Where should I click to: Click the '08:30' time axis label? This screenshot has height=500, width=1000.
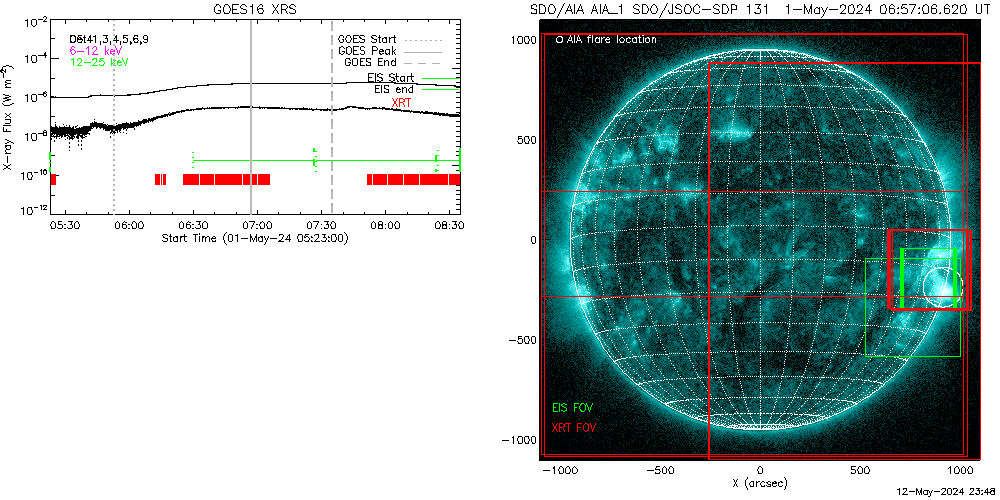450,226
